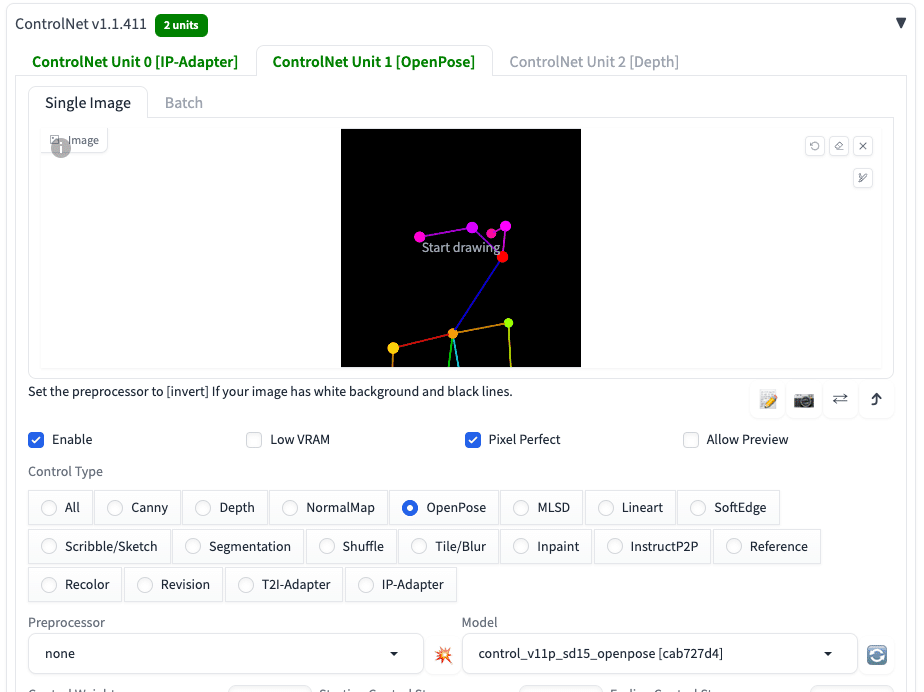Viewport: 924px width, 692px height.
Task: Select the Inpaint control type
Action: (546, 546)
